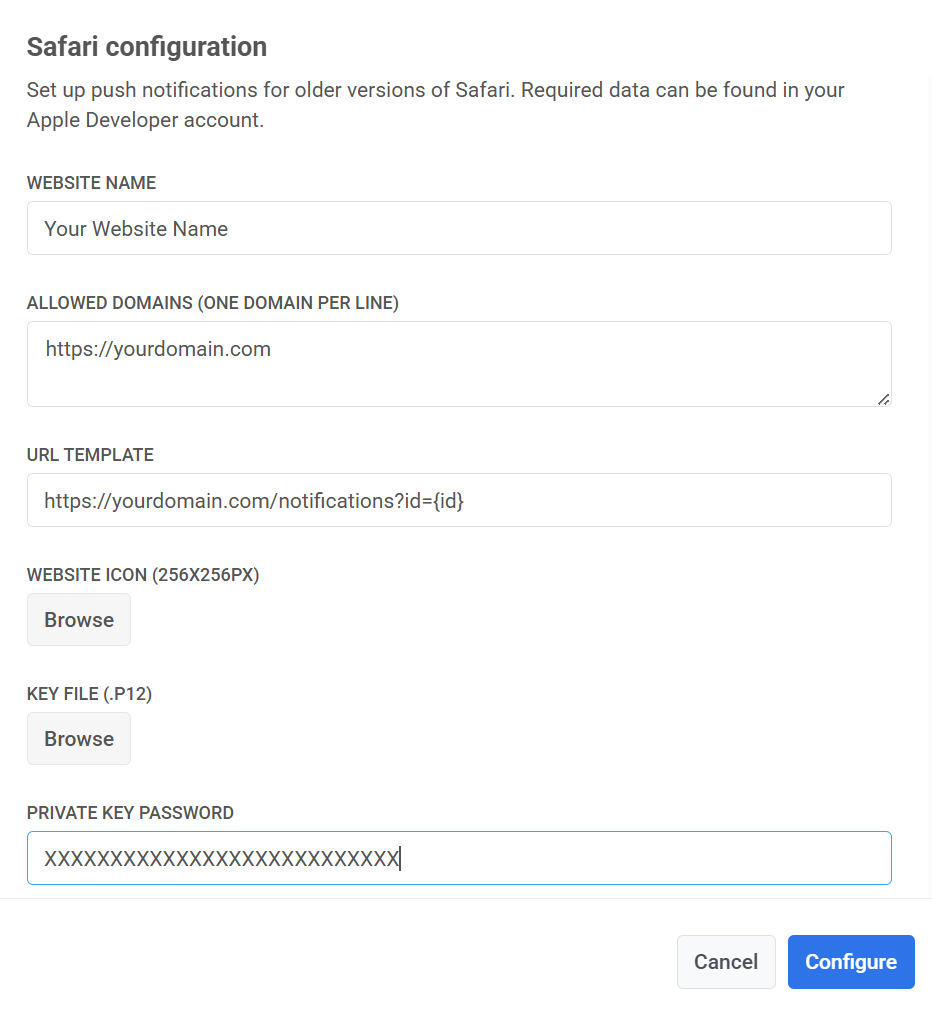Click the Safari configuration heading
Screen dimensions: 932x1020
click(146, 46)
